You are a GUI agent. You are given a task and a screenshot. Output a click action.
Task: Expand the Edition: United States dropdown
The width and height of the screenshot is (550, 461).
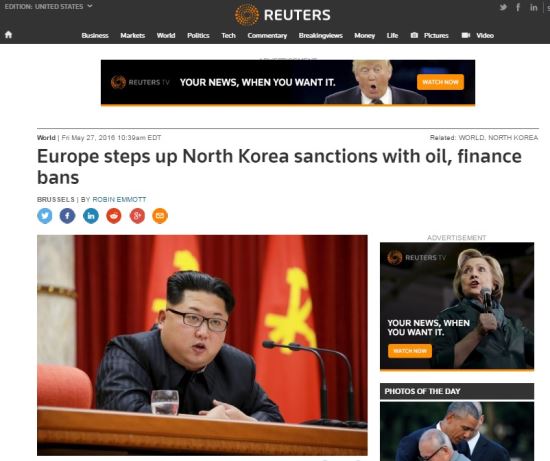pyautogui.click(x=48, y=6)
